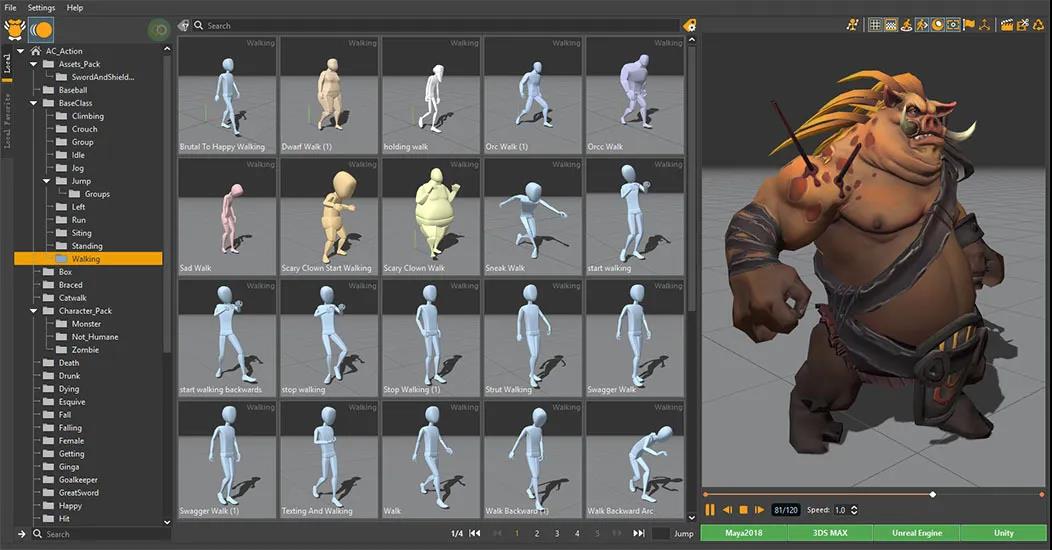Viewport: 1052px width, 550px height.
Task: Click the tree panel scroll down arrow
Action: [167, 522]
